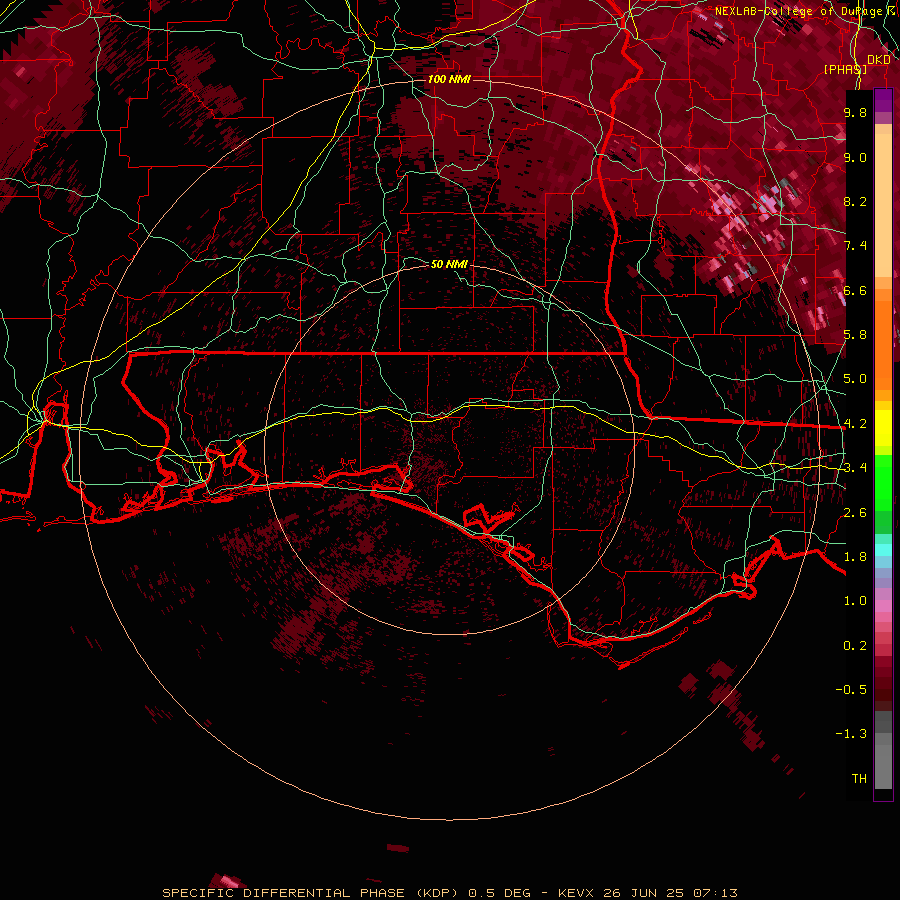This screenshot has height=900, width=900.
Task: Click the 0.2 scale value
Action: pos(855,646)
